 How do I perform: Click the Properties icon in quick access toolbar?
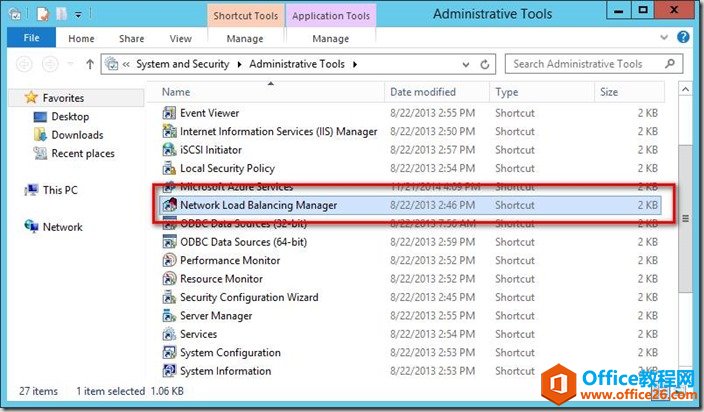pyautogui.click(x=43, y=14)
